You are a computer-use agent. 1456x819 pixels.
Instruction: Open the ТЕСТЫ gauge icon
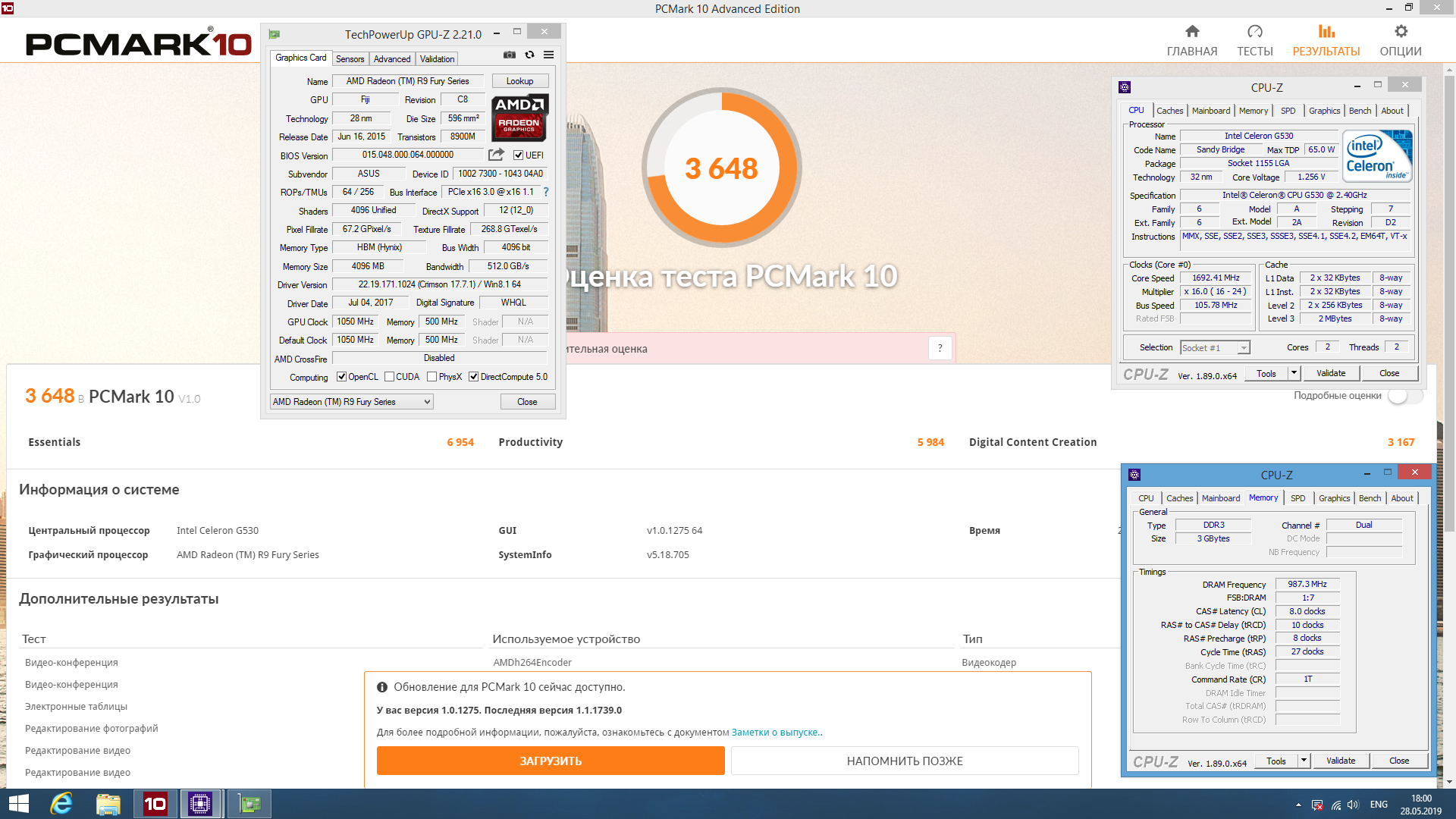[1255, 32]
